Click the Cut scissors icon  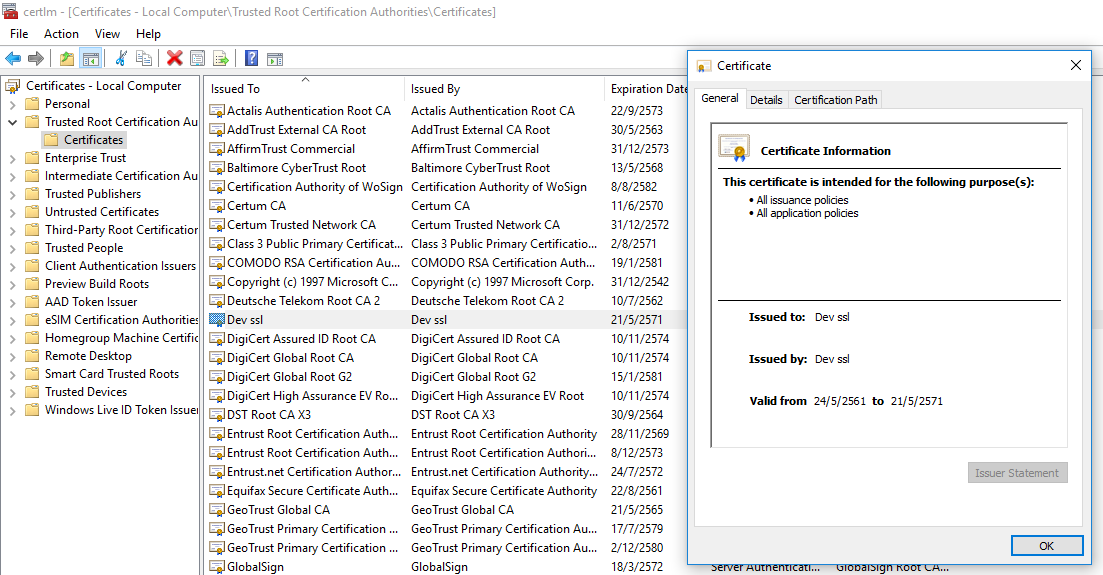click(x=121, y=59)
